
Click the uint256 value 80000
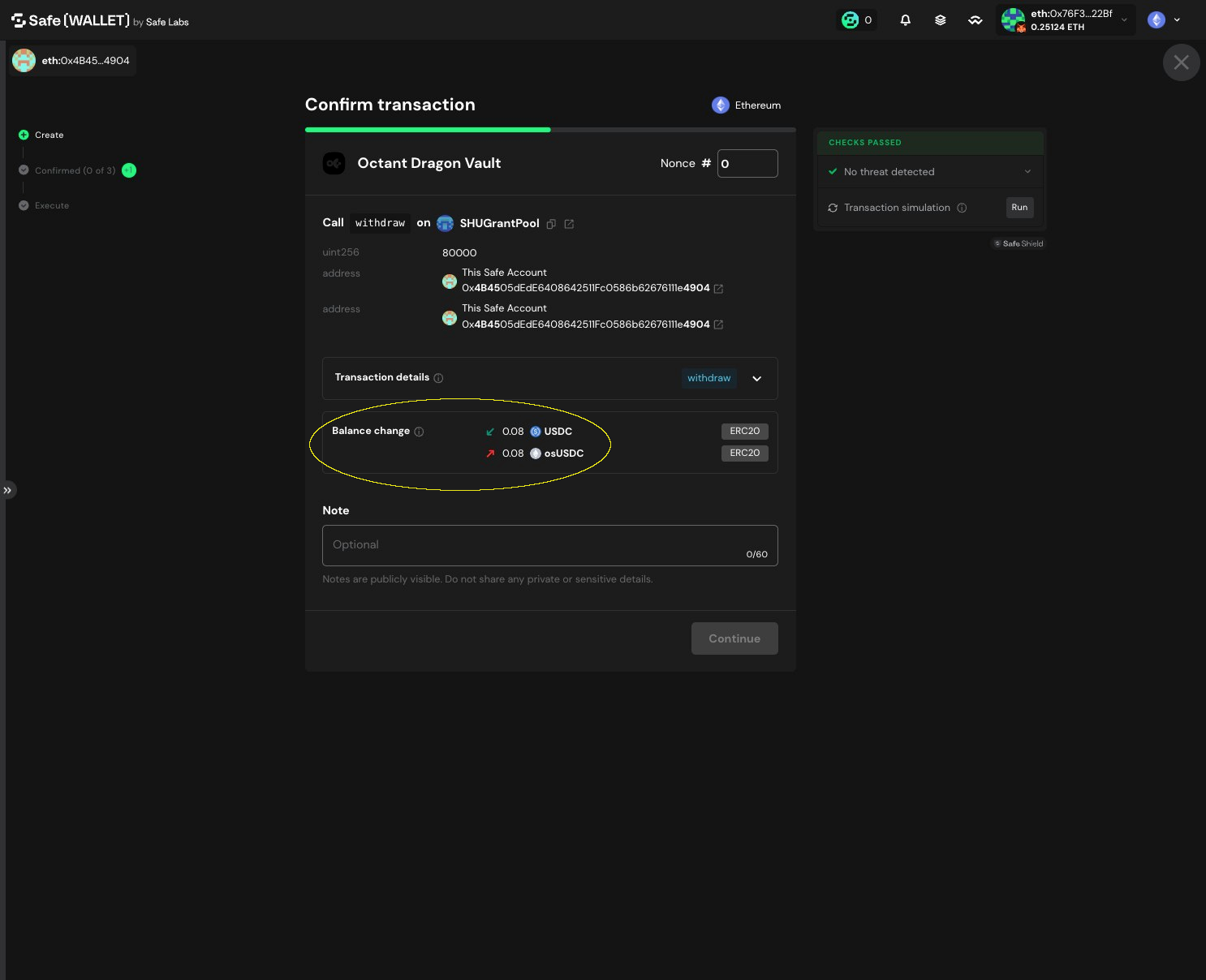[459, 253]
